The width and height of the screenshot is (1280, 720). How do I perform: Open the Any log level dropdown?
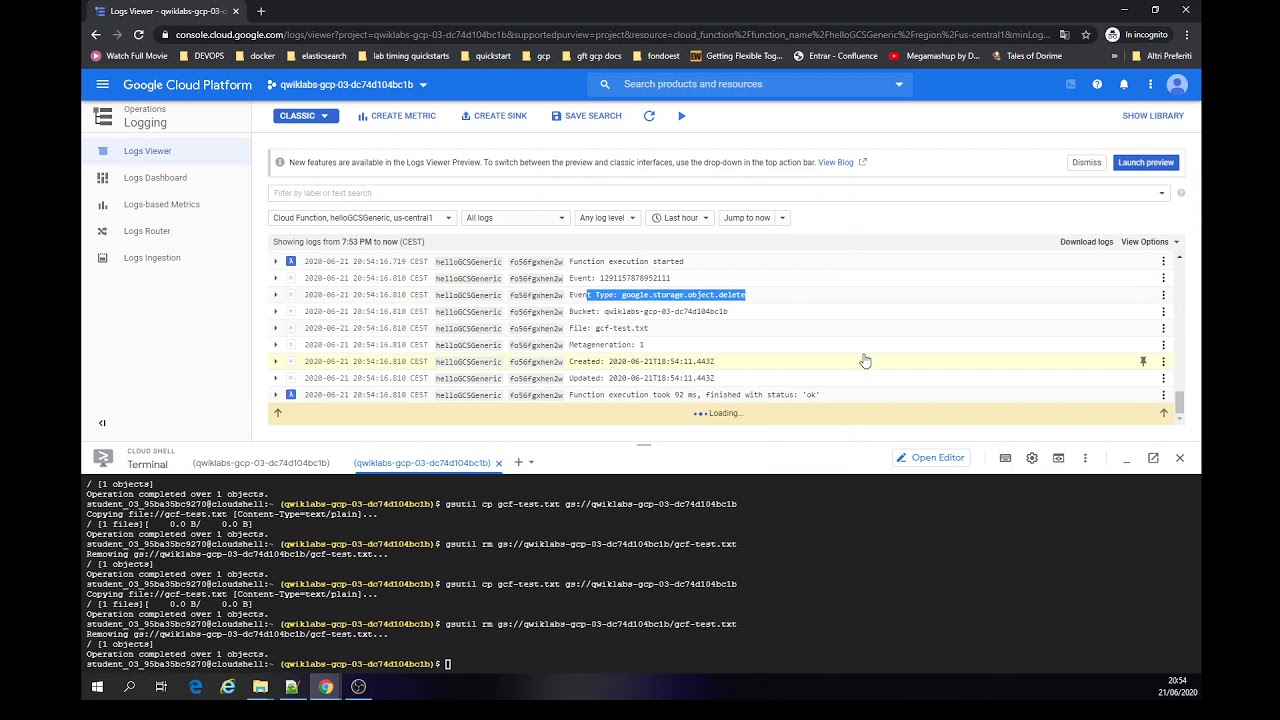coord(607,218)
